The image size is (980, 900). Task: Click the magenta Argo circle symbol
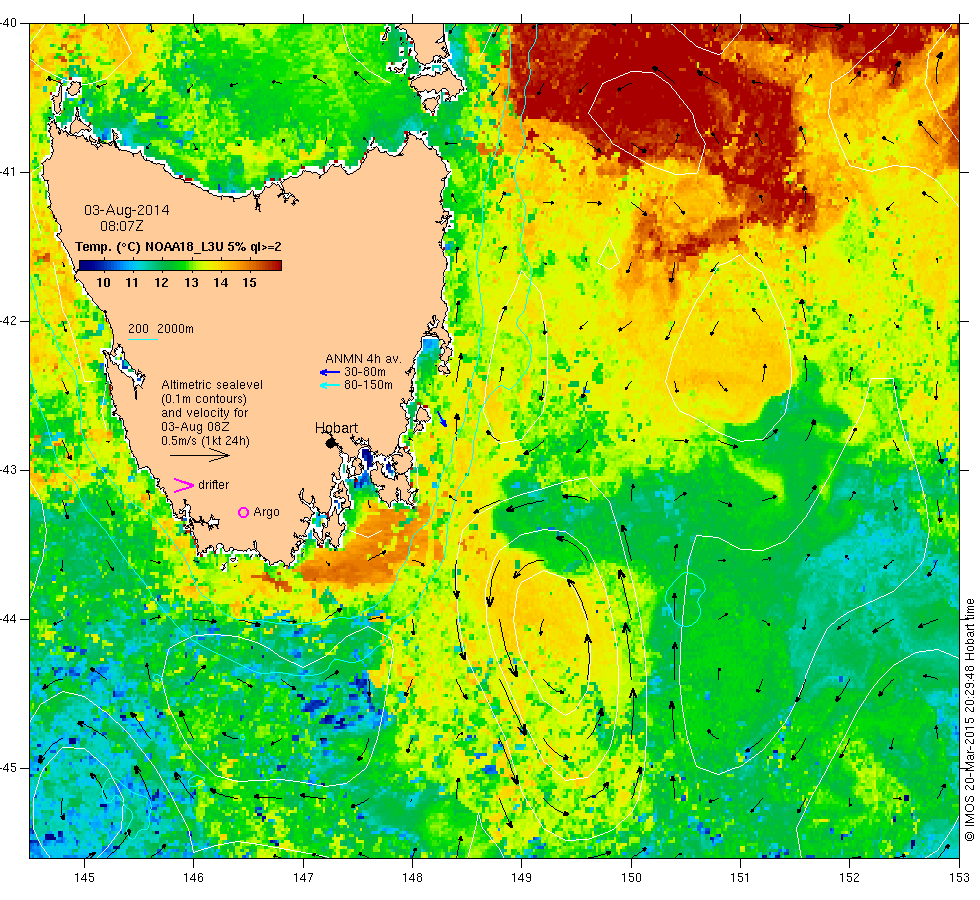pos(243,512)
